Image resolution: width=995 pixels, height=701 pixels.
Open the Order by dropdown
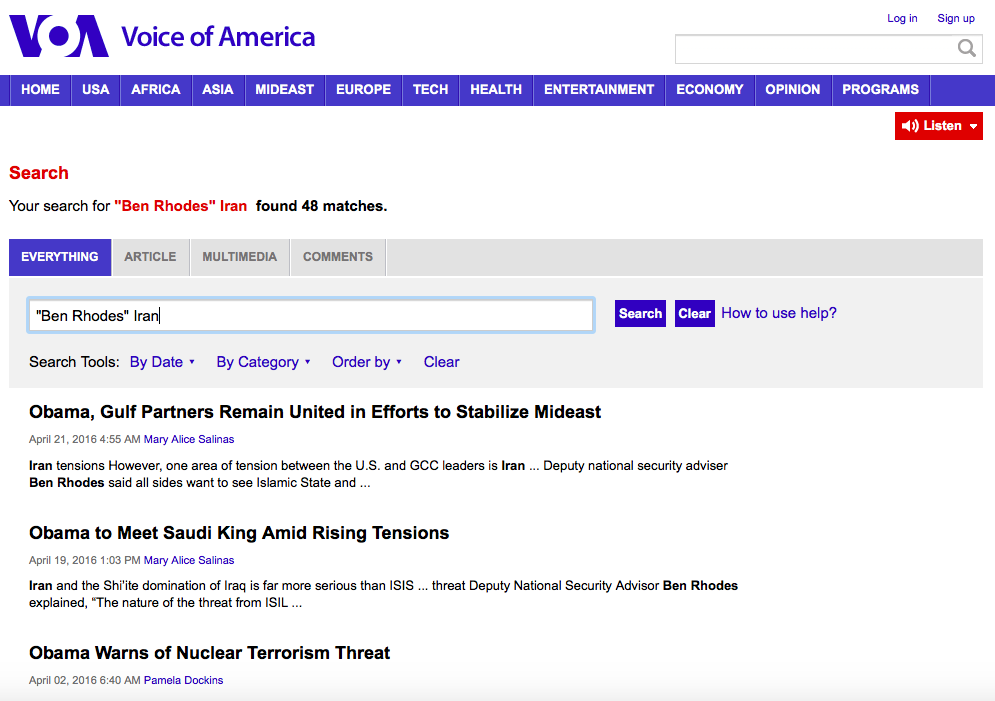pos(367,362)
